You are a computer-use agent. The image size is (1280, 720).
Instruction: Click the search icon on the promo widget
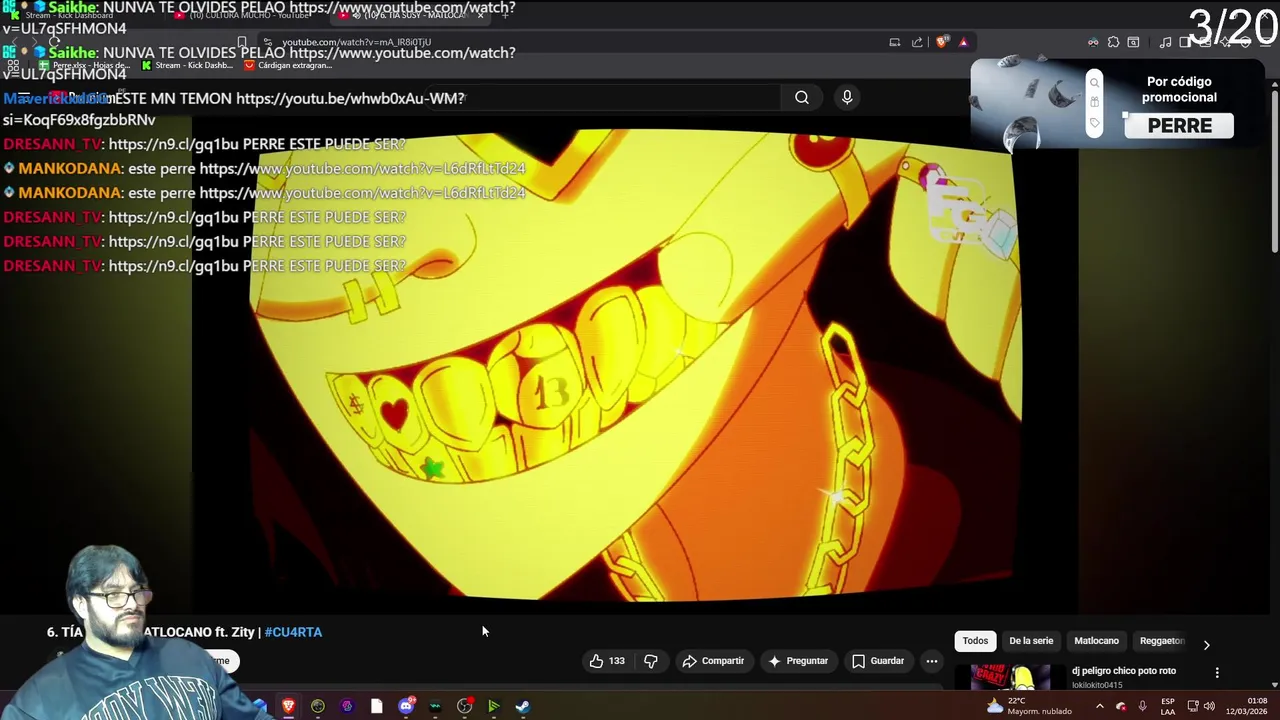click(x=1094, y=83)
